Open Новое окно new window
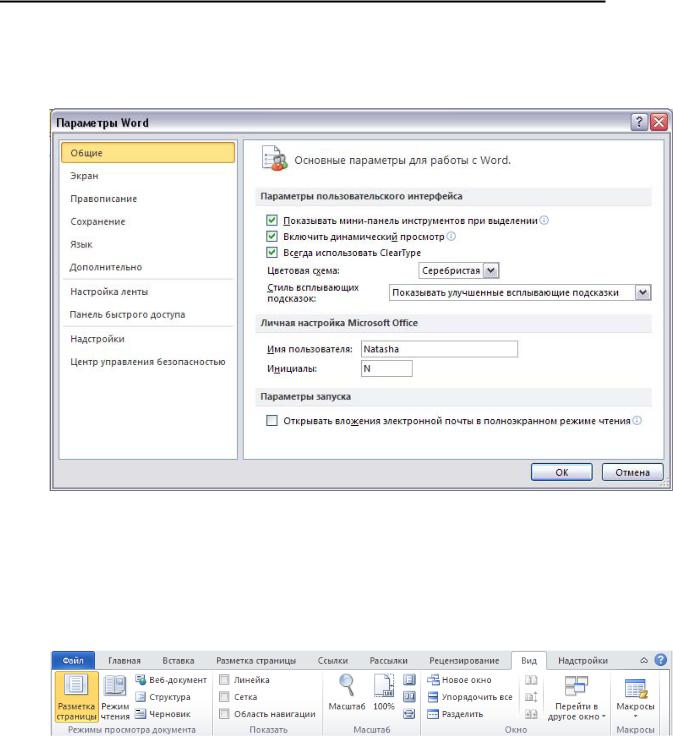 tap(459, 680)
